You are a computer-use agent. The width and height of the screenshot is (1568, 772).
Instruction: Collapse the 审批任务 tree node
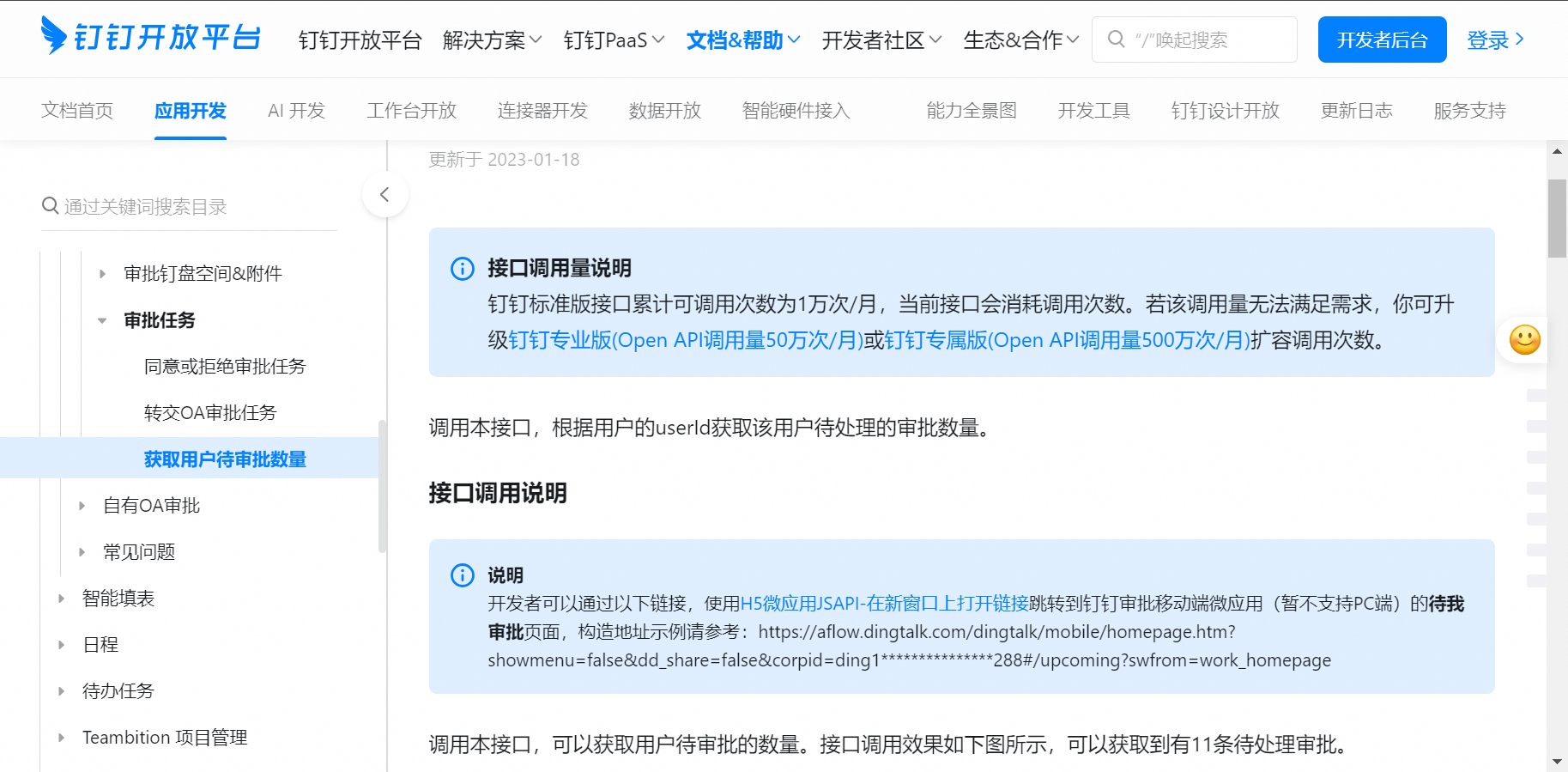[x=102, y=320]
